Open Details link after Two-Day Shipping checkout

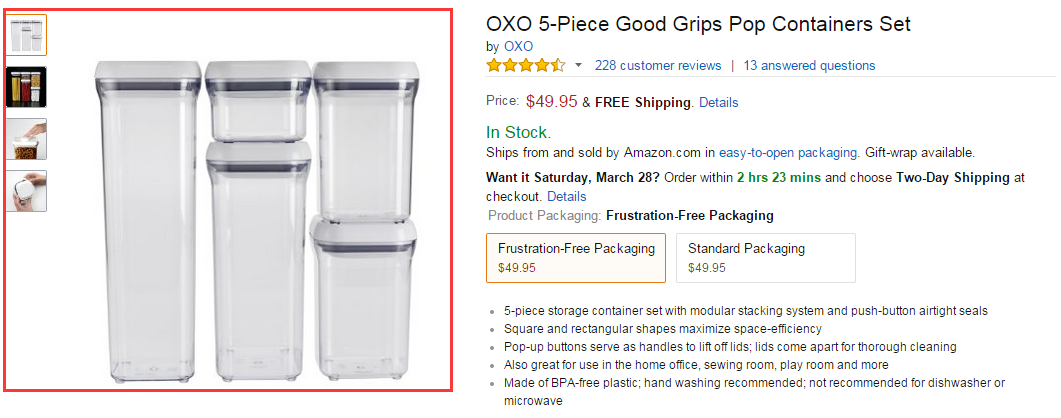click(566, 196)
